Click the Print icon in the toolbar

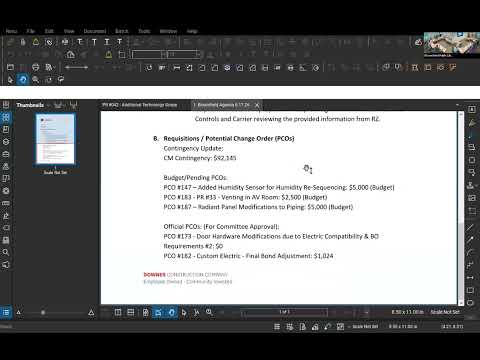click(x=35, y=67)
